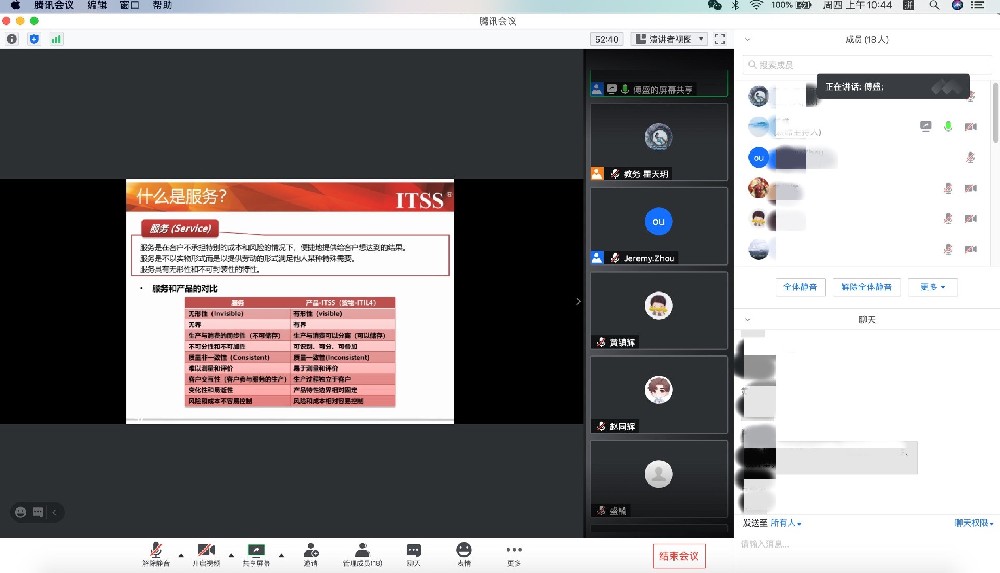Expand the screen sharing options arrow
Screen dimensions: 1000x573
click(x=281, y=555)
